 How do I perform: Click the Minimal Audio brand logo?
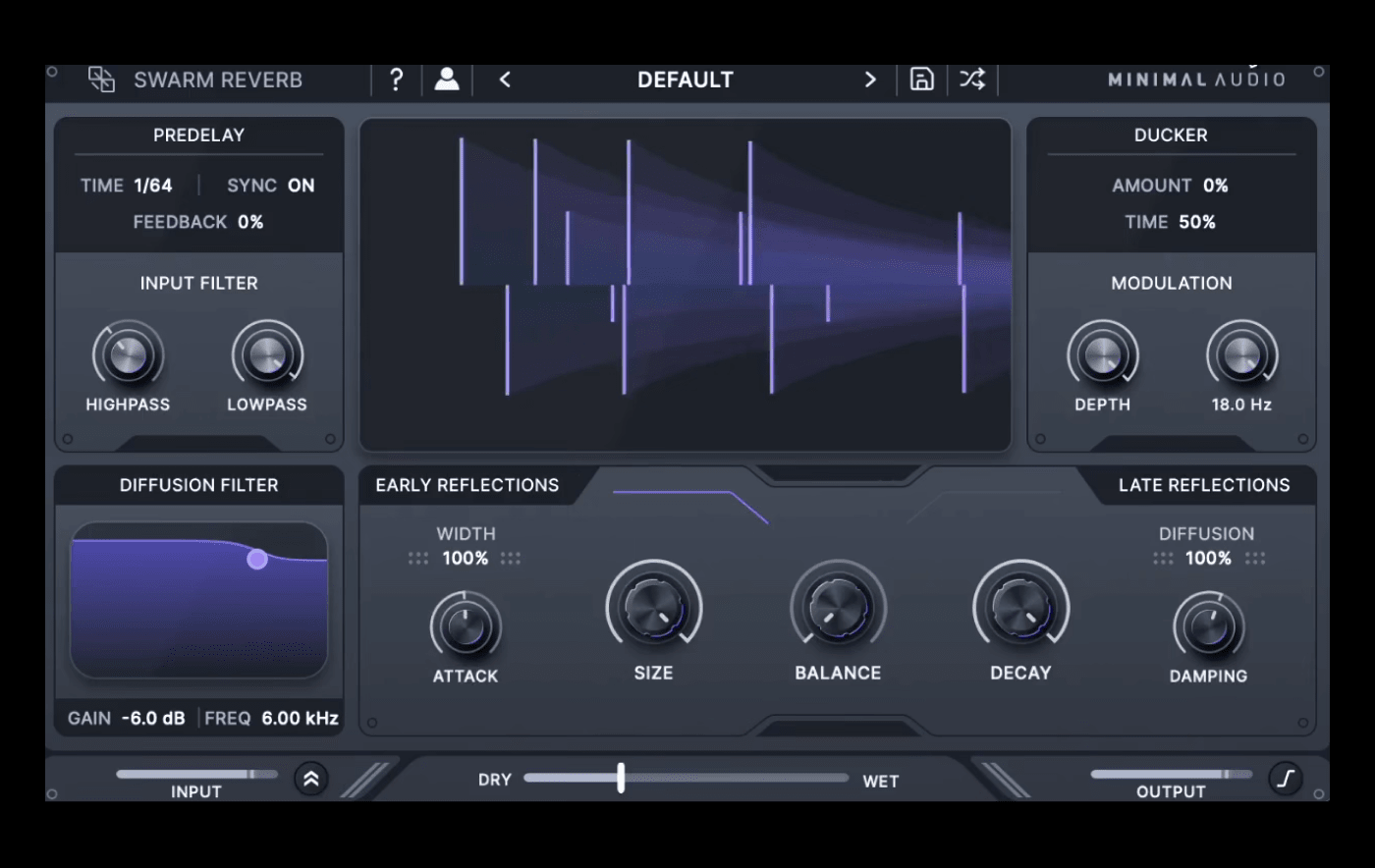click(1196, 80)
